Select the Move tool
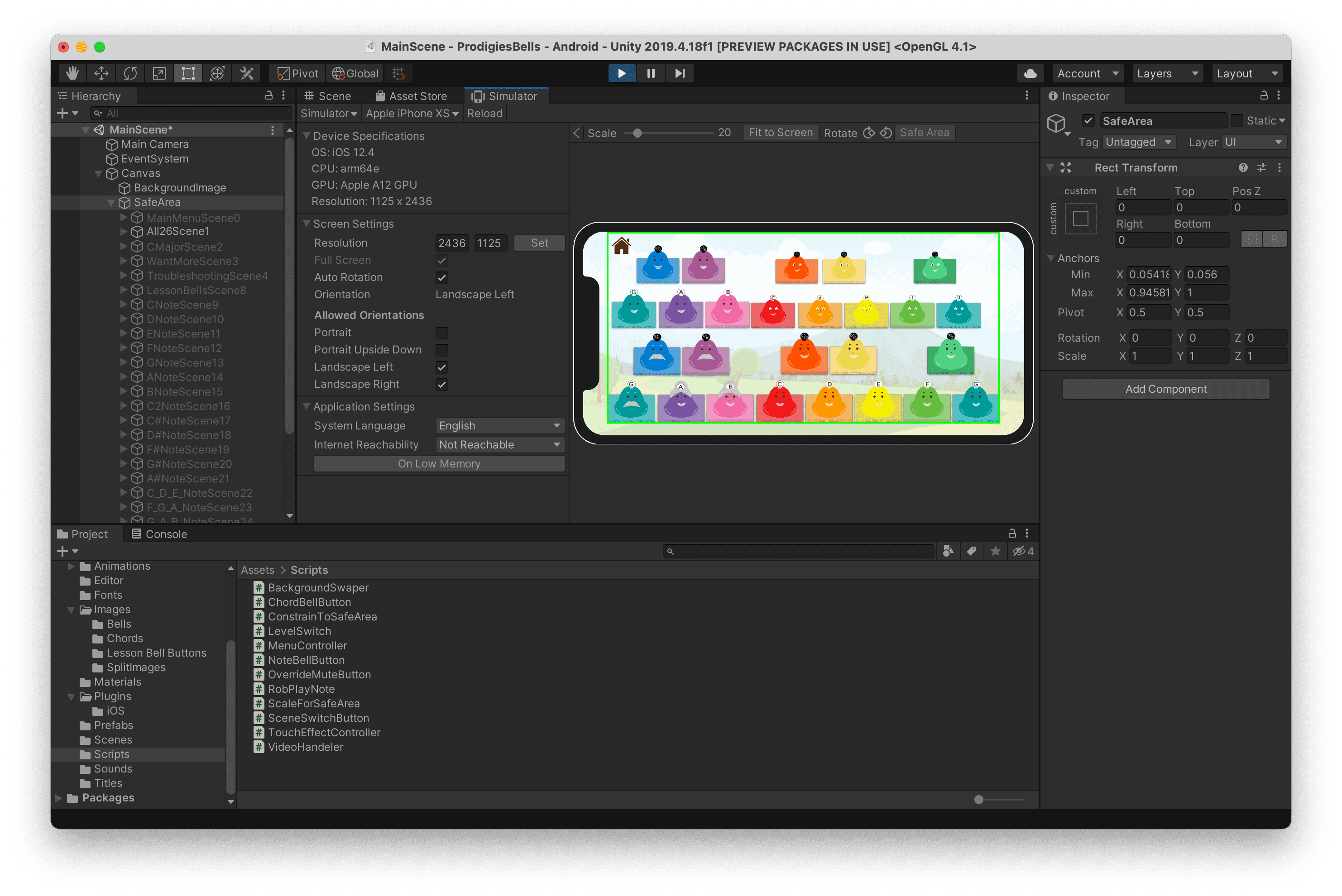Image resolution: width=1342 pixels, height=896 pixels. 101,73
